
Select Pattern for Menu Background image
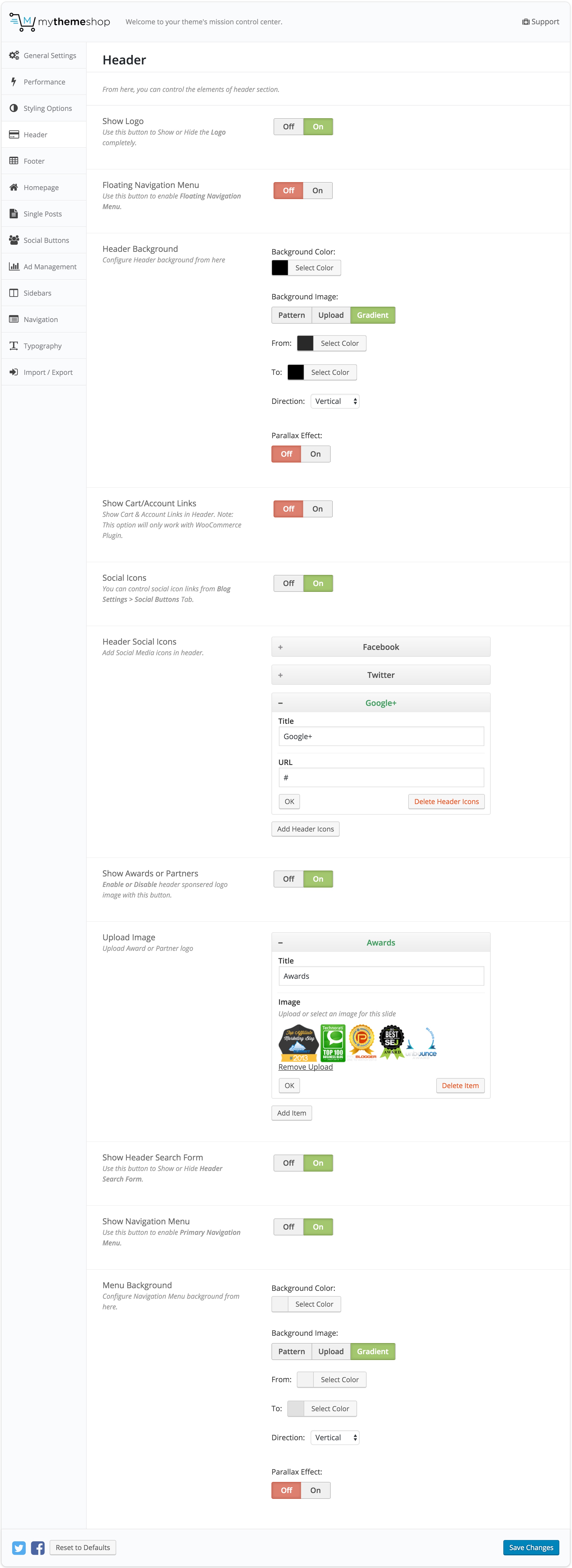[x=292, y=1351]
